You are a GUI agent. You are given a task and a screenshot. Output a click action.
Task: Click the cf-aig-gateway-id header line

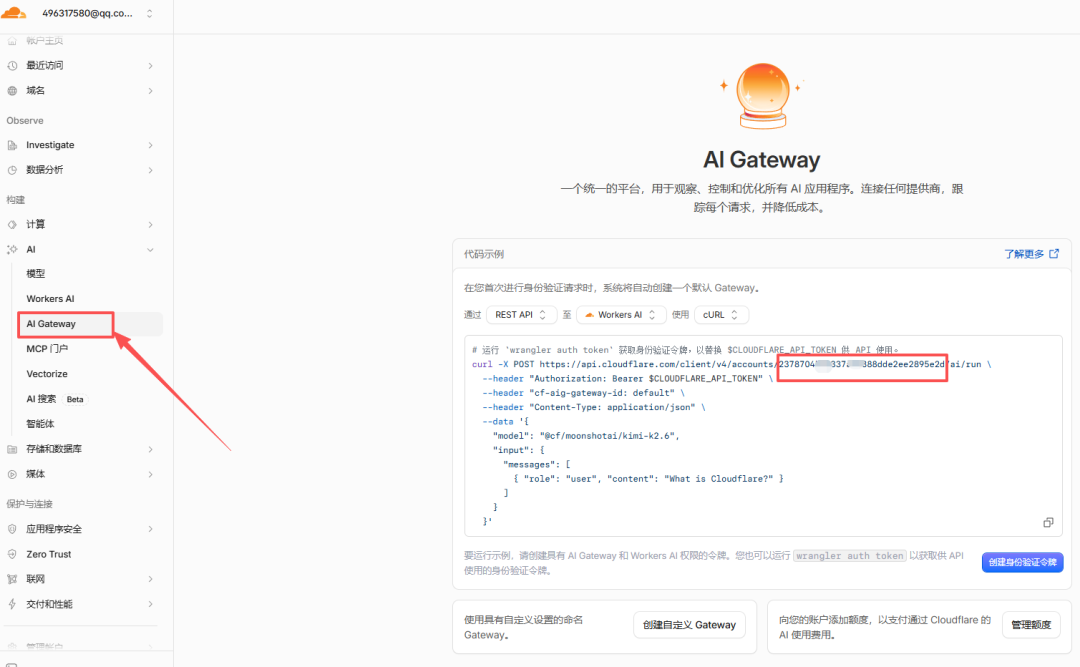coord(583,393)
